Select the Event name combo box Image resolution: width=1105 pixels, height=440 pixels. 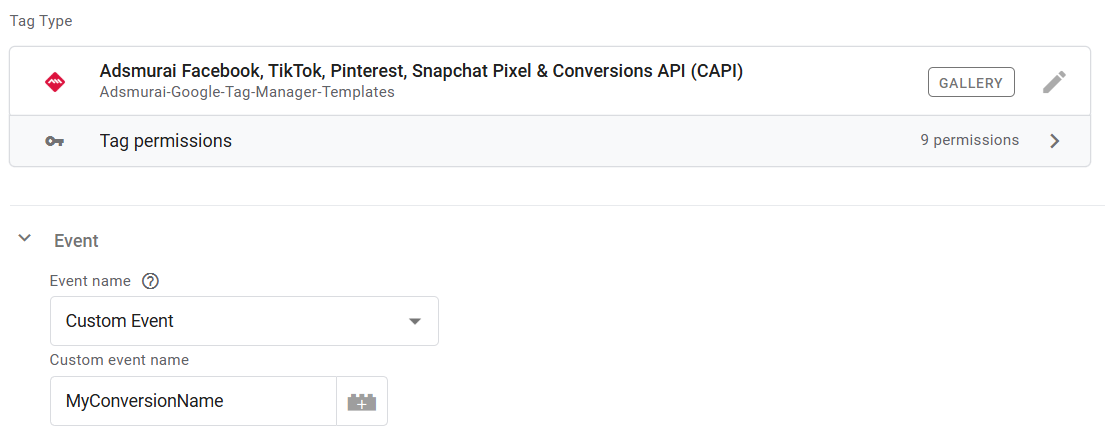click(x=245, y=321)
